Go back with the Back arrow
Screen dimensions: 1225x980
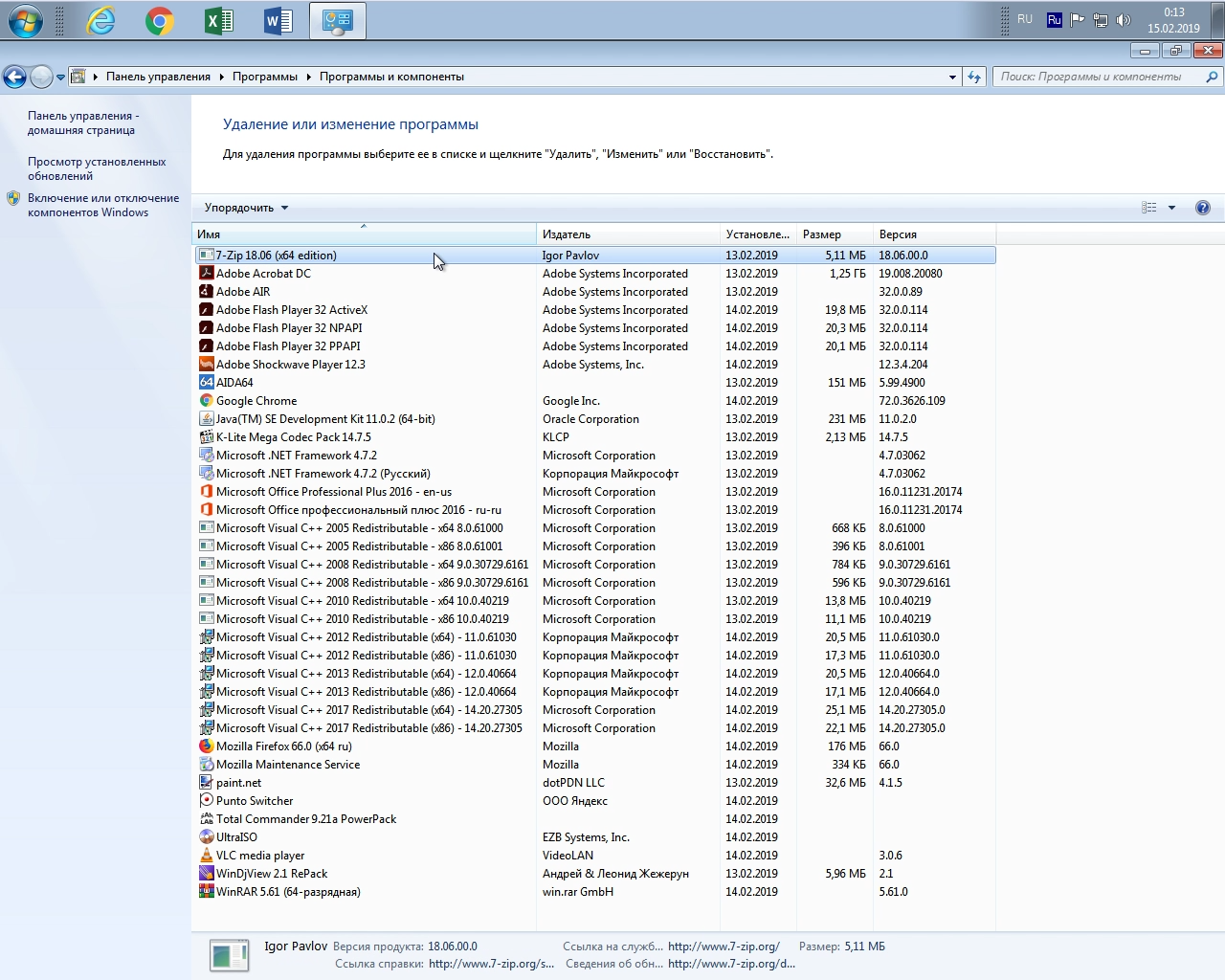coord(14,77)
